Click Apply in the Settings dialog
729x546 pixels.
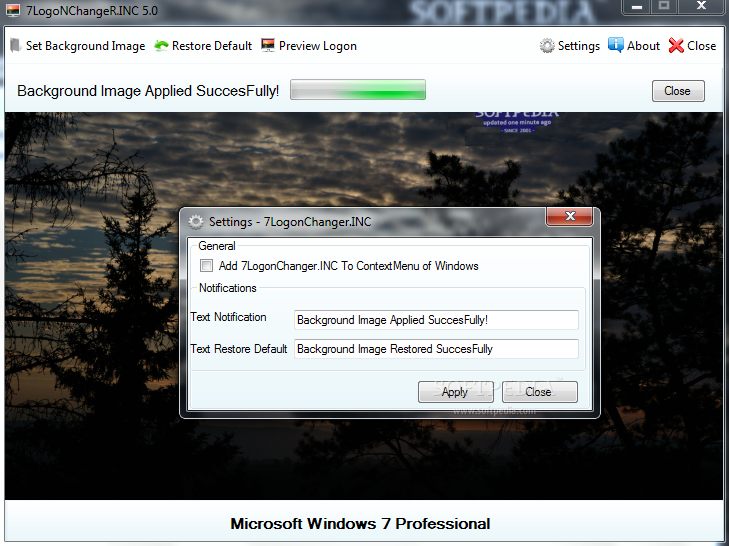pos(456,392)
